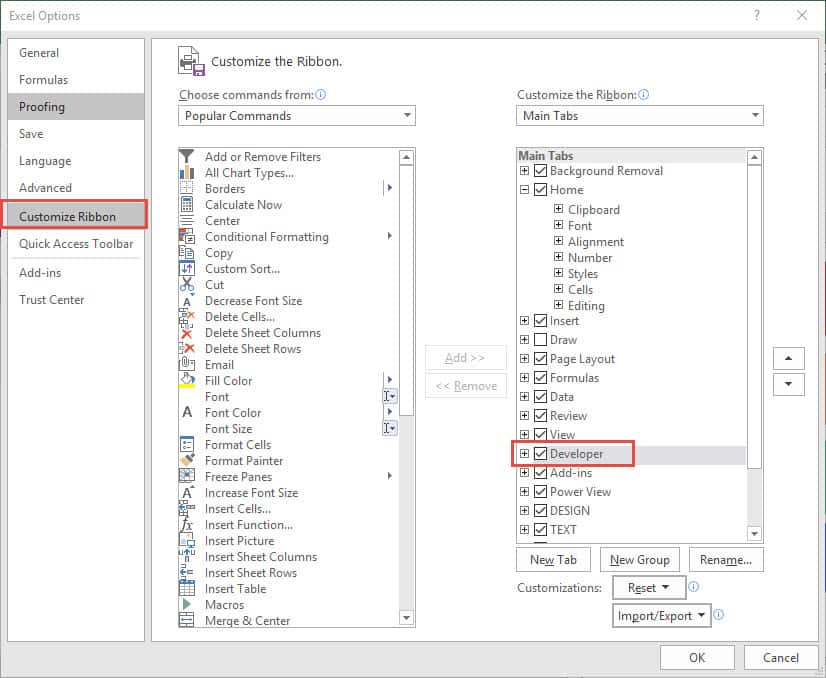
Task: Click the New Tab button
Action: tap(552, 559)
